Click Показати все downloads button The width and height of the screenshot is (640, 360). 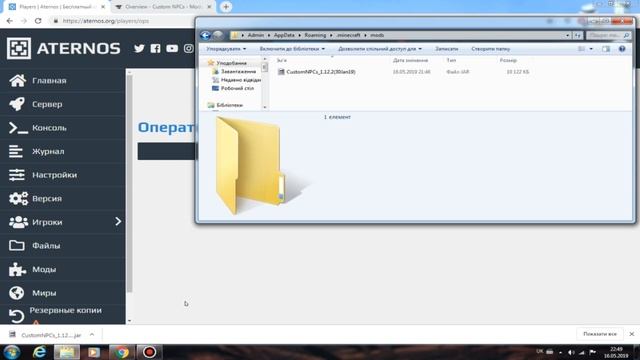600,334
